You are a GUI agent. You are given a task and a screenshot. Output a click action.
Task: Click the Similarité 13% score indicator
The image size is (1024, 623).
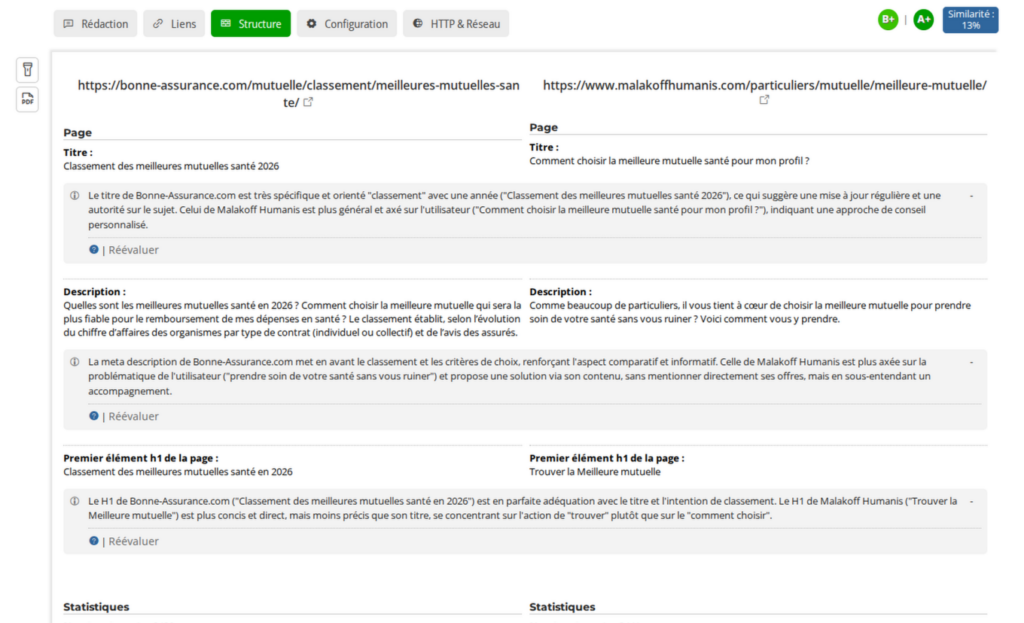tap(969, 19)
